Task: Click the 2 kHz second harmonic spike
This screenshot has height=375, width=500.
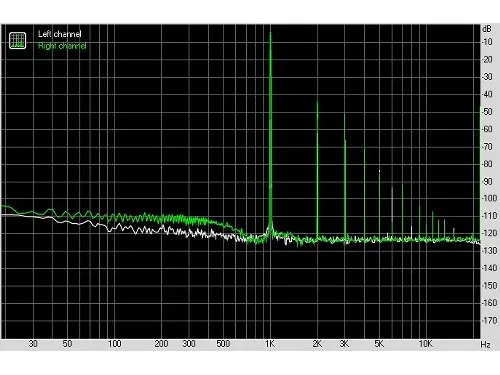Action: pyautogui.click(x=317, y=170)
